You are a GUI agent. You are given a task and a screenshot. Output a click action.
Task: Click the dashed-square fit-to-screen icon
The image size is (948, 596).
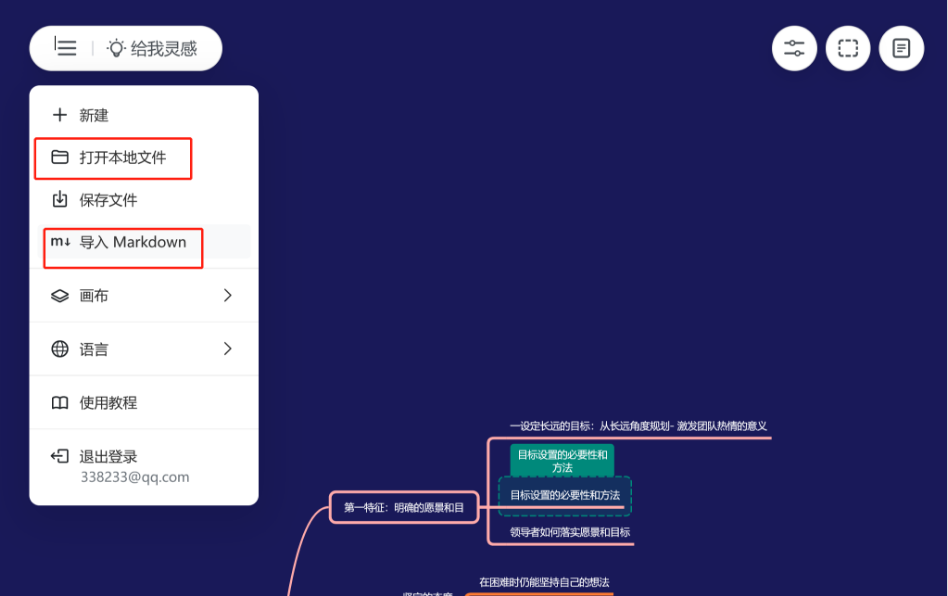(x=848, y=48)
